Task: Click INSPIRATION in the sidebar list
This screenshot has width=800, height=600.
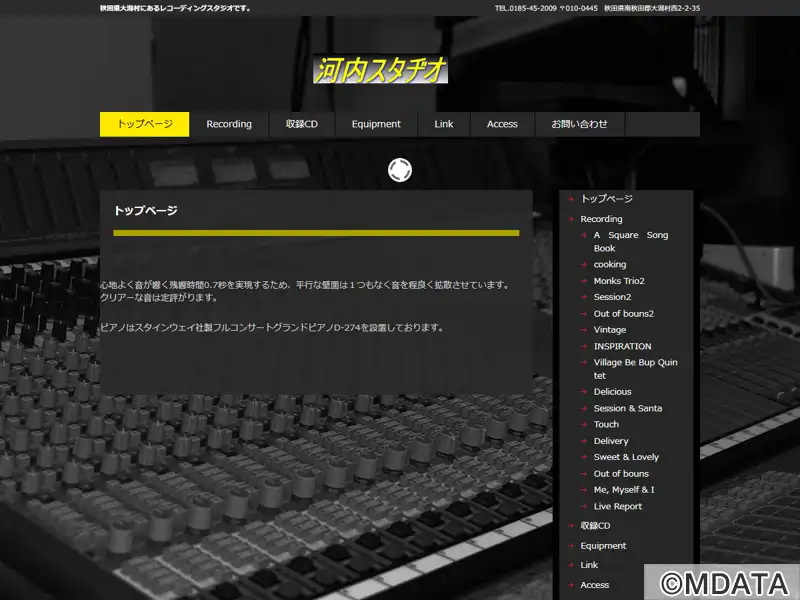Action: [x=622, y=346]
